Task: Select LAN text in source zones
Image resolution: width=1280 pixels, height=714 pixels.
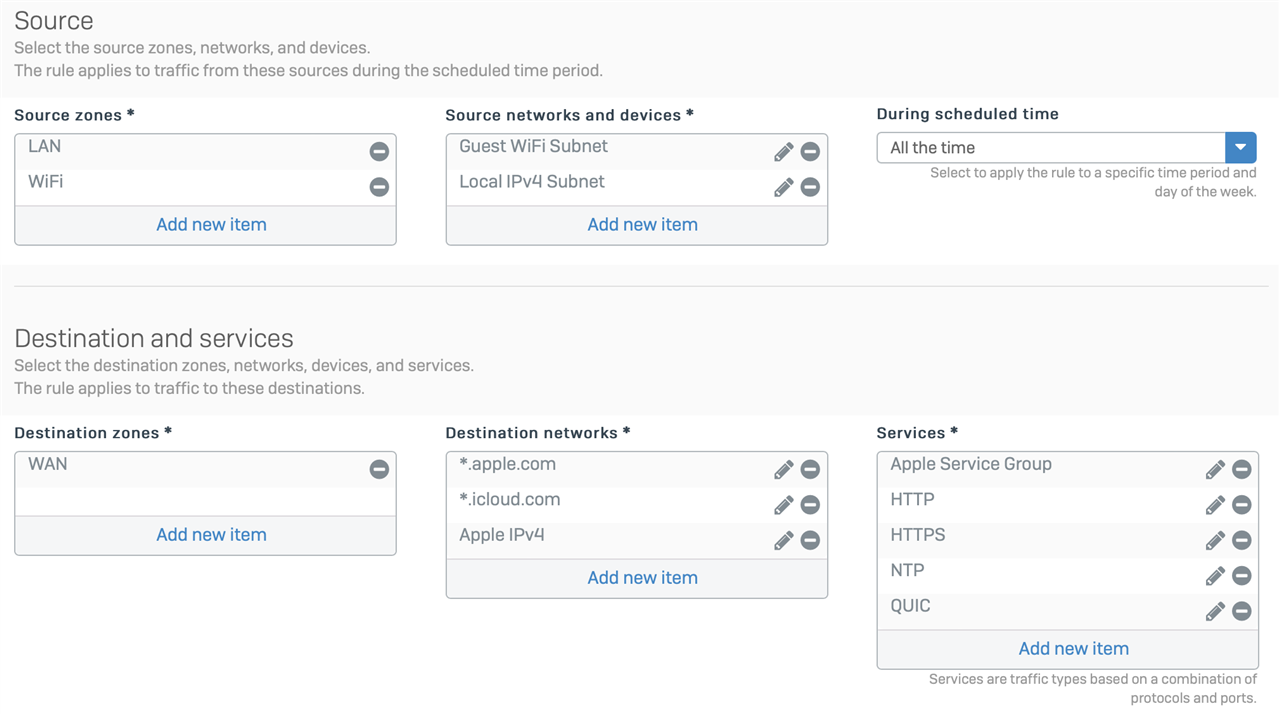Action: click(x=44, y=146)
